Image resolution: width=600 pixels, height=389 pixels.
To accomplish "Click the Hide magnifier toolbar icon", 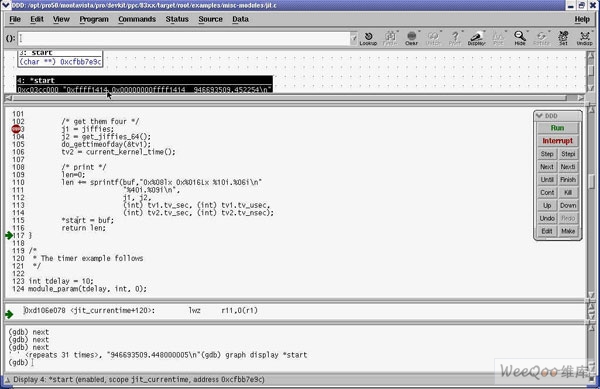I will (520, 38).
